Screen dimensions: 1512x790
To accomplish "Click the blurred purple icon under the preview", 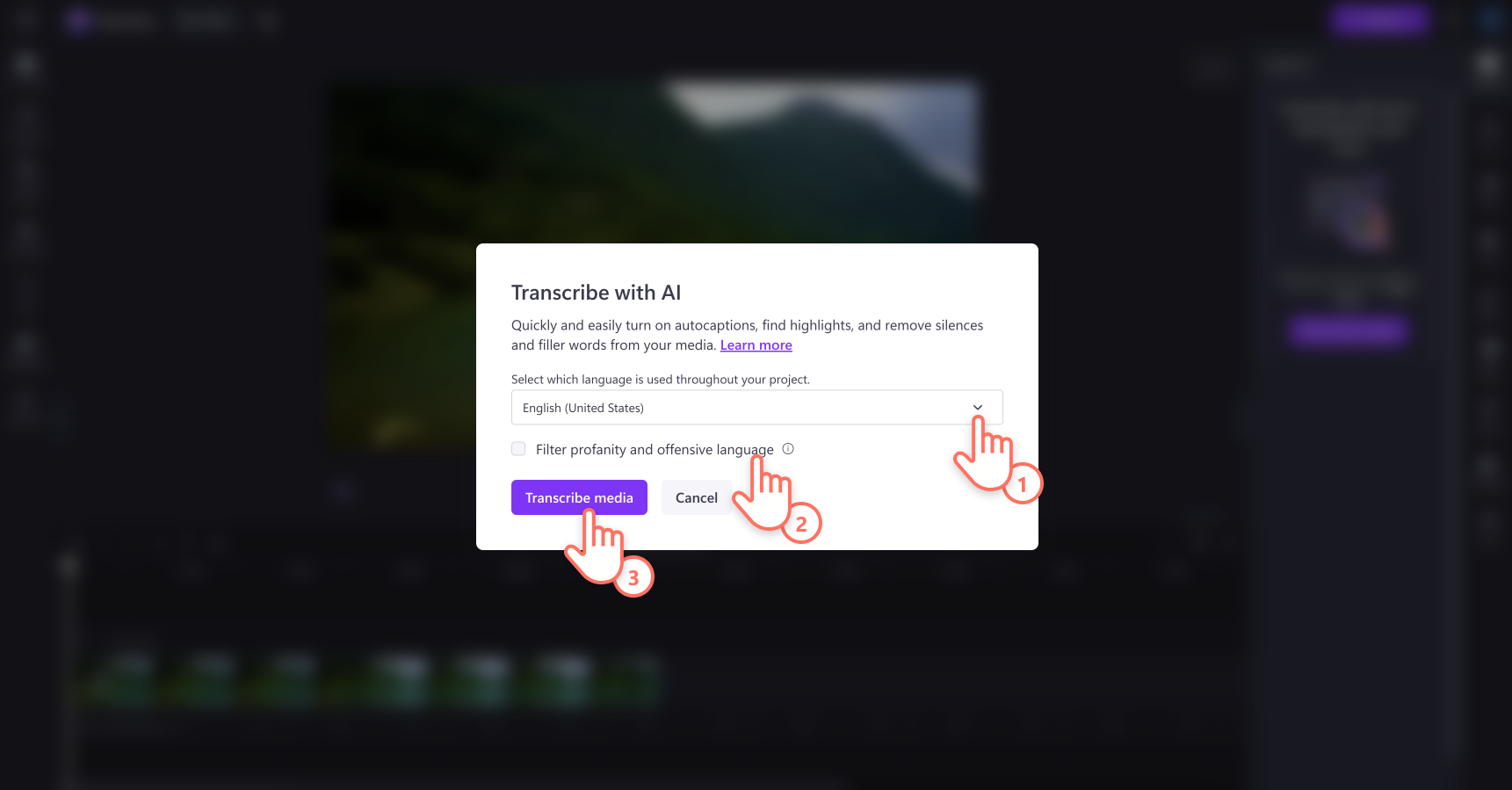I will point(344,491).
